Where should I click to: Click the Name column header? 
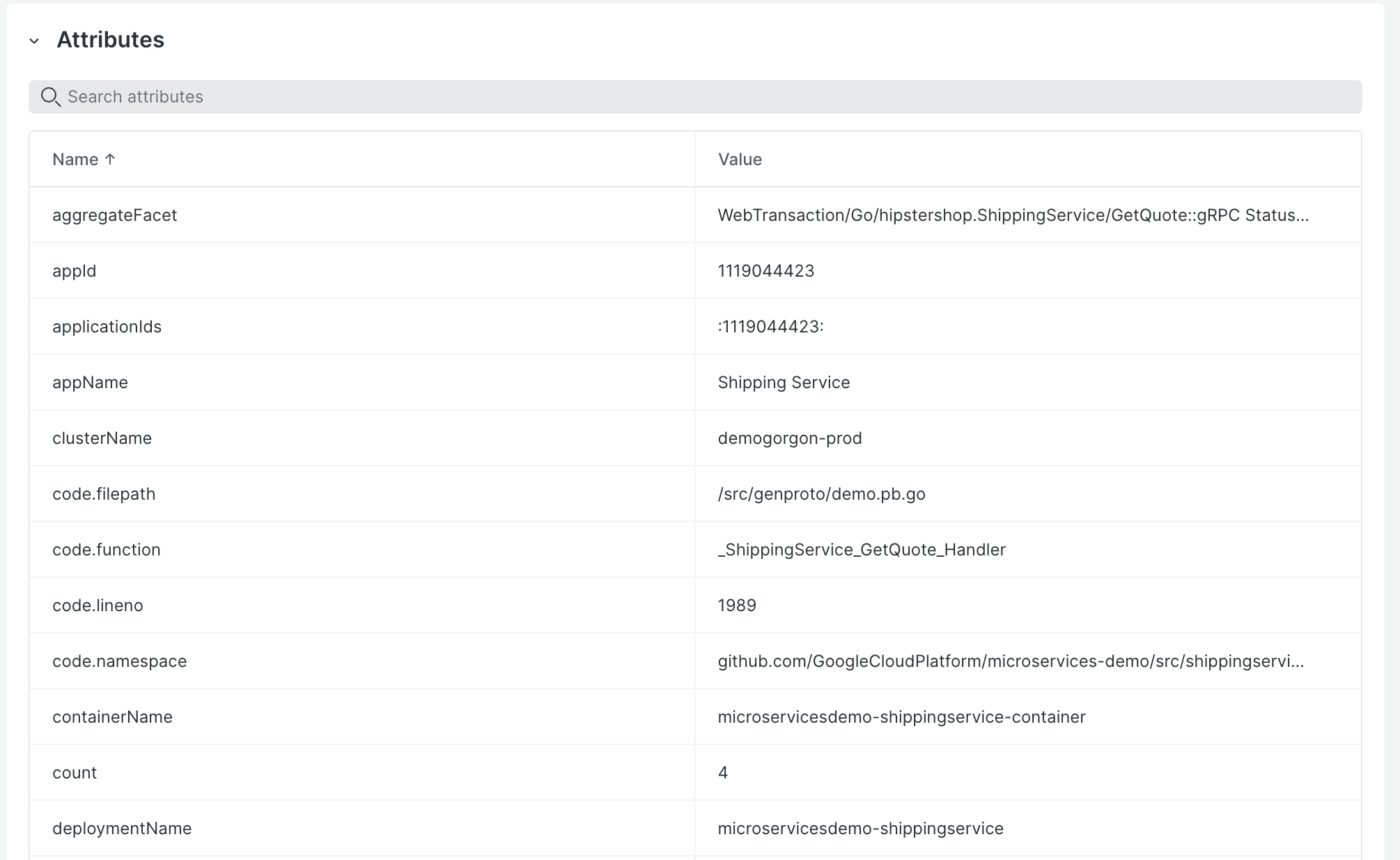click(75, 159)
